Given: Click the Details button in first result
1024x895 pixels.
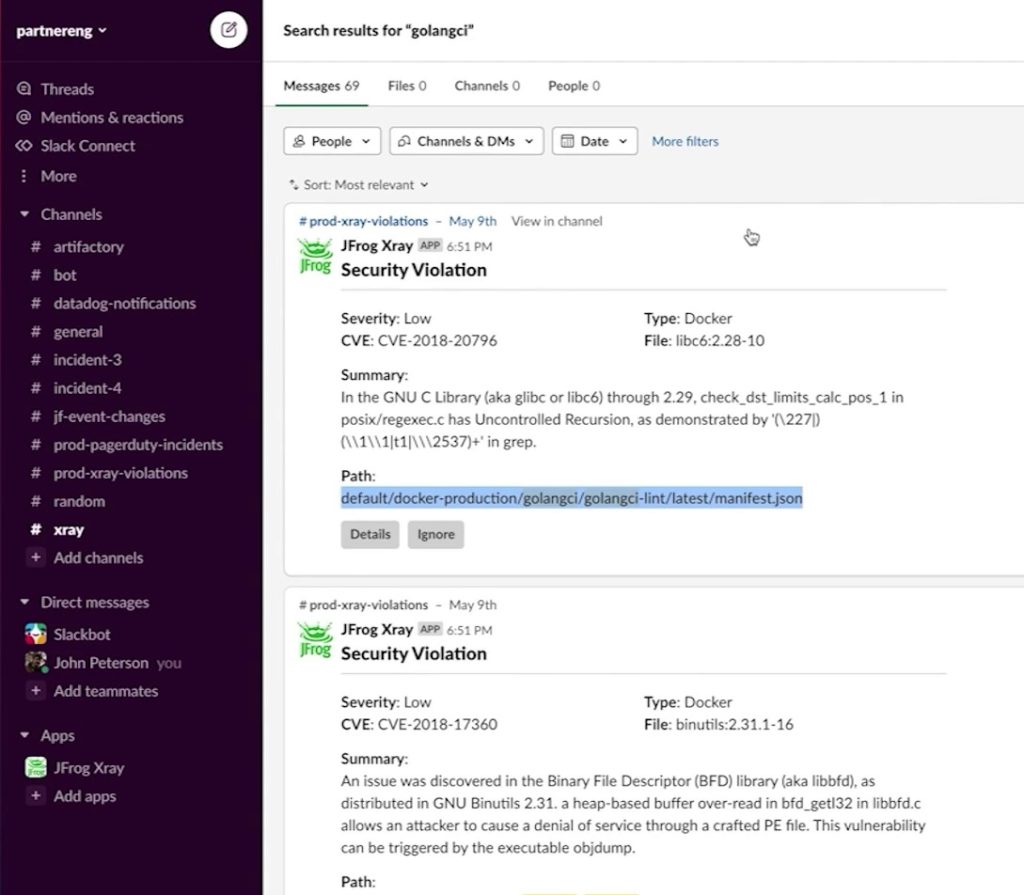Looking at the screenshot, I should tap(370, 534).
